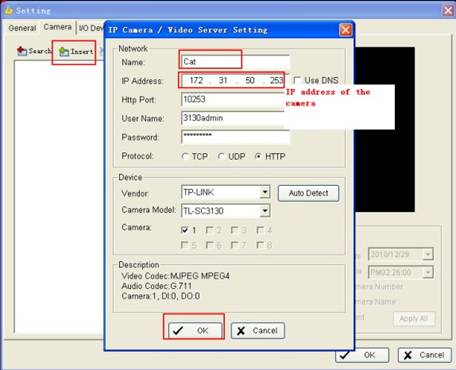The height and width of the screenshot is (370, 456).
Task: Expand the date dropdown showing 2010/12/29
Action: (x=428, y=254)
